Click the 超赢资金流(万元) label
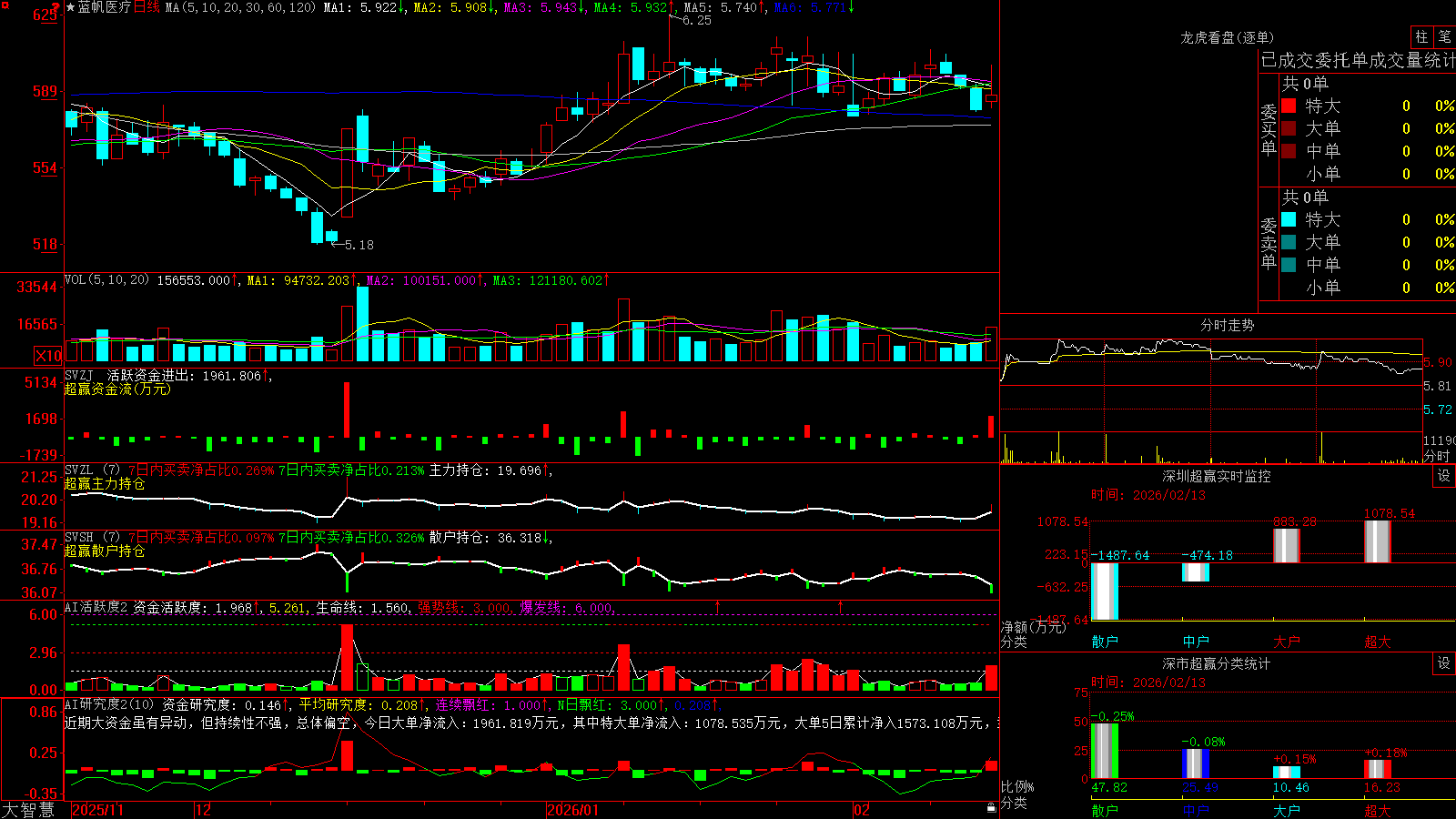1456x819 pixels. coord(117,389)
